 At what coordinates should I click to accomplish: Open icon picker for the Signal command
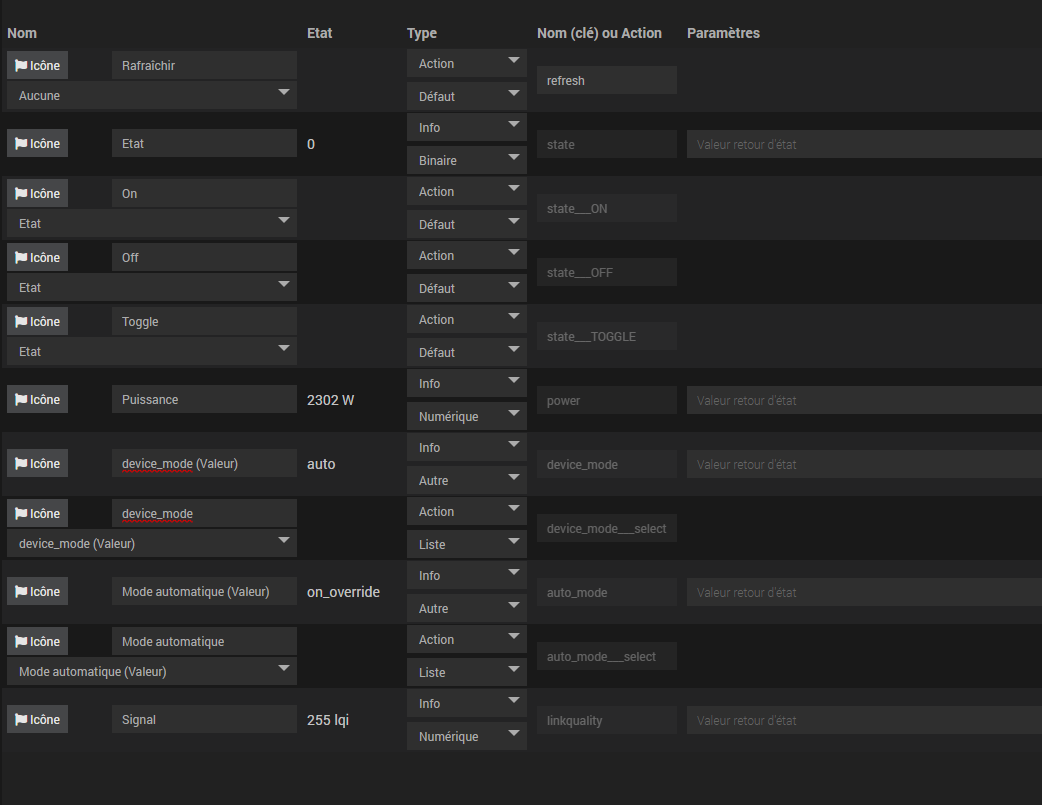coord(37,720)
